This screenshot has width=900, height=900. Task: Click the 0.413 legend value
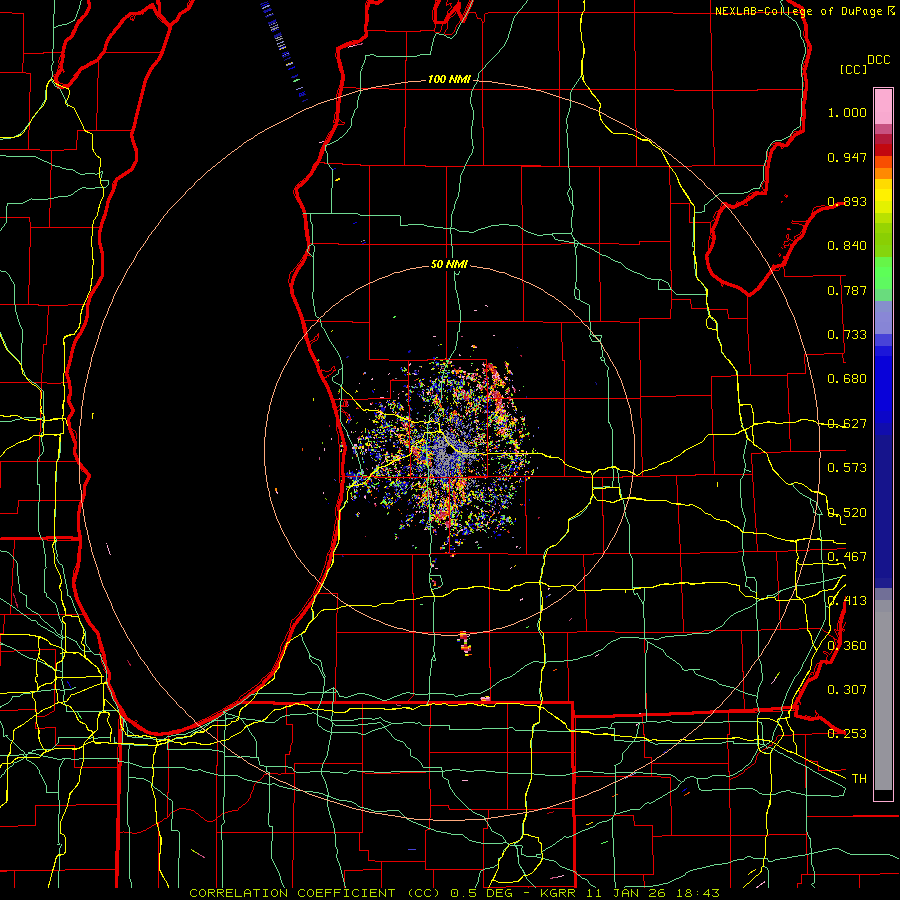(x=847, y=601)
